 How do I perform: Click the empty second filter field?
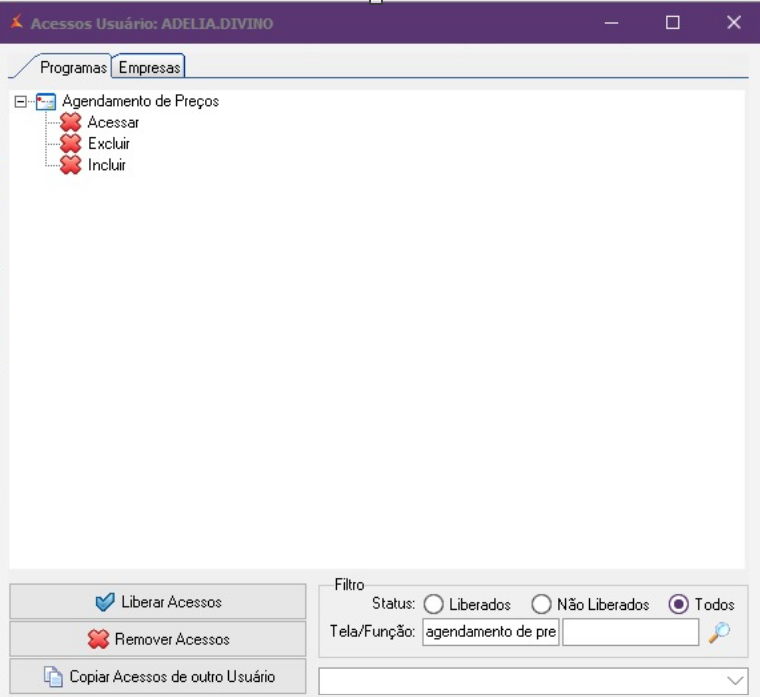point(631,632)
